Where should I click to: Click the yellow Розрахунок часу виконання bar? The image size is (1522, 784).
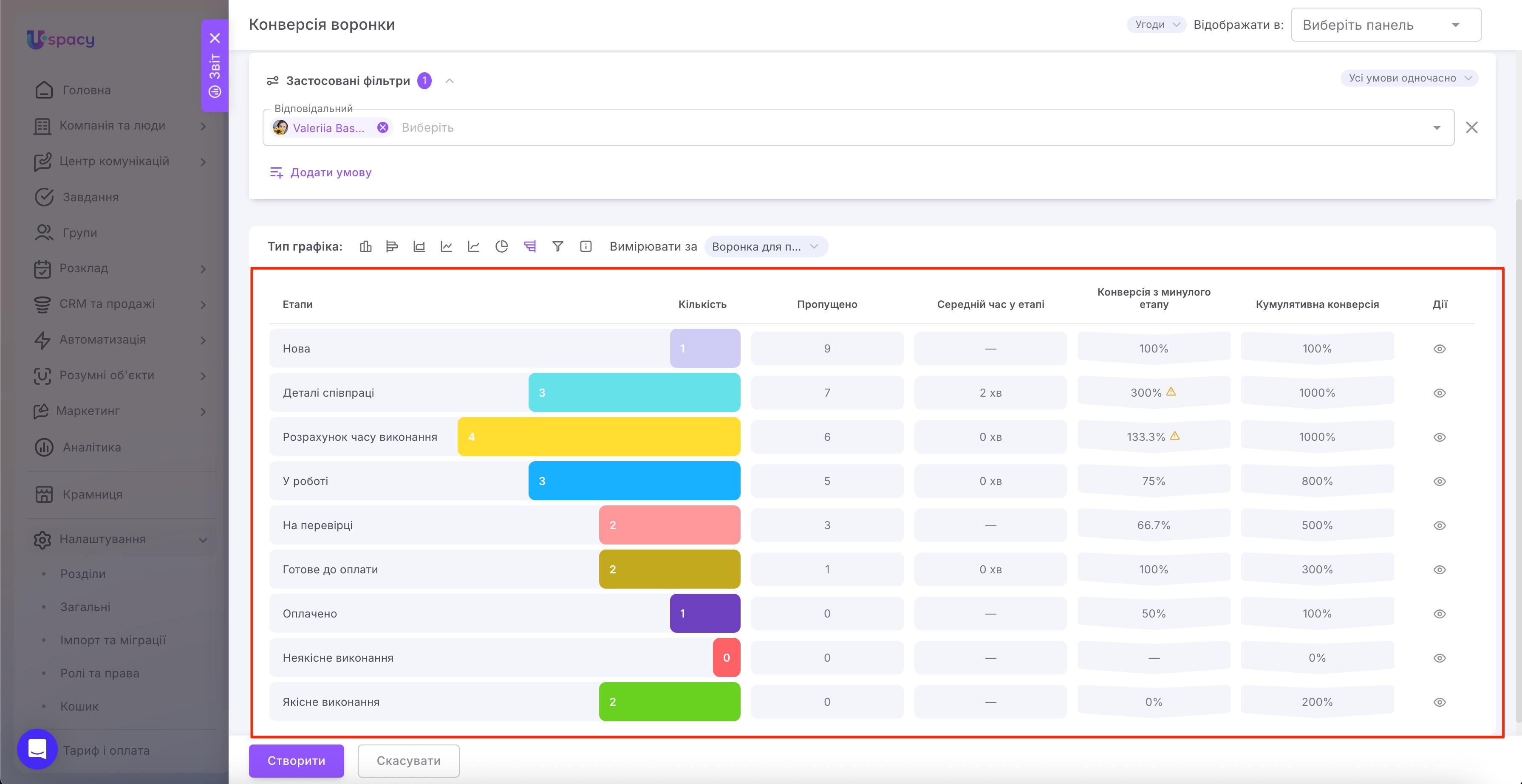[x=599, y=437]
